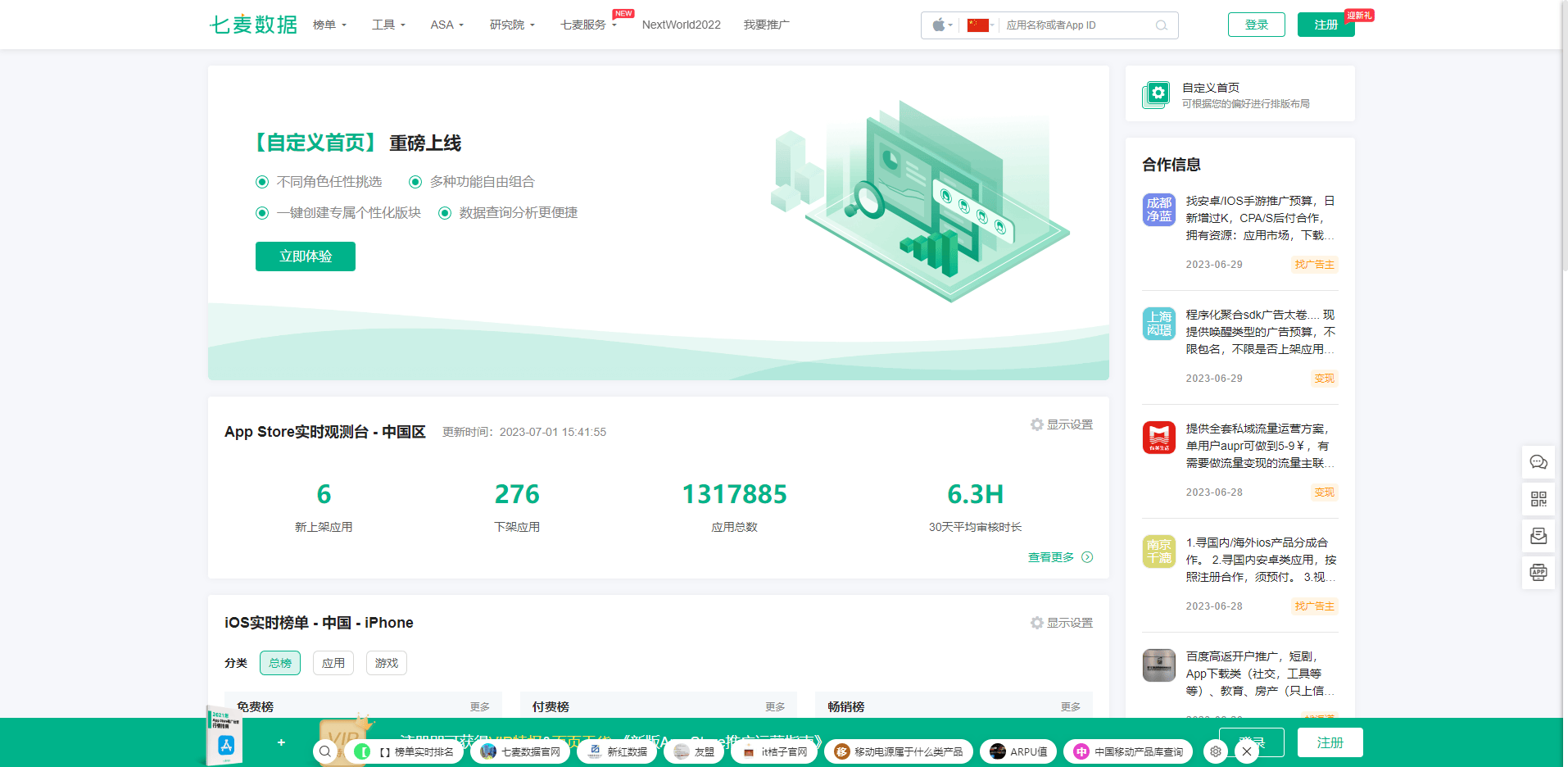Image resolution: width=1568 pixels, height=767 pixels.
Task: Click the 自定义首页 gear icon on right panel
Action: (x=1158, y=93)
